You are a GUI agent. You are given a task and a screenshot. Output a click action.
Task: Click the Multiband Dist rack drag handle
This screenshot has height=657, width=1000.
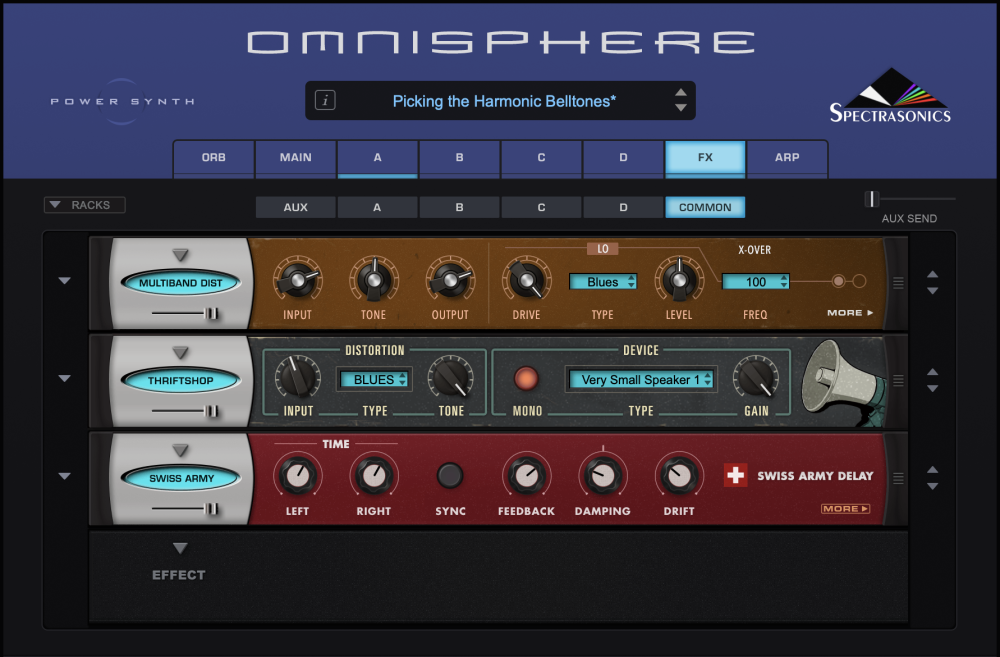(898, 283)
